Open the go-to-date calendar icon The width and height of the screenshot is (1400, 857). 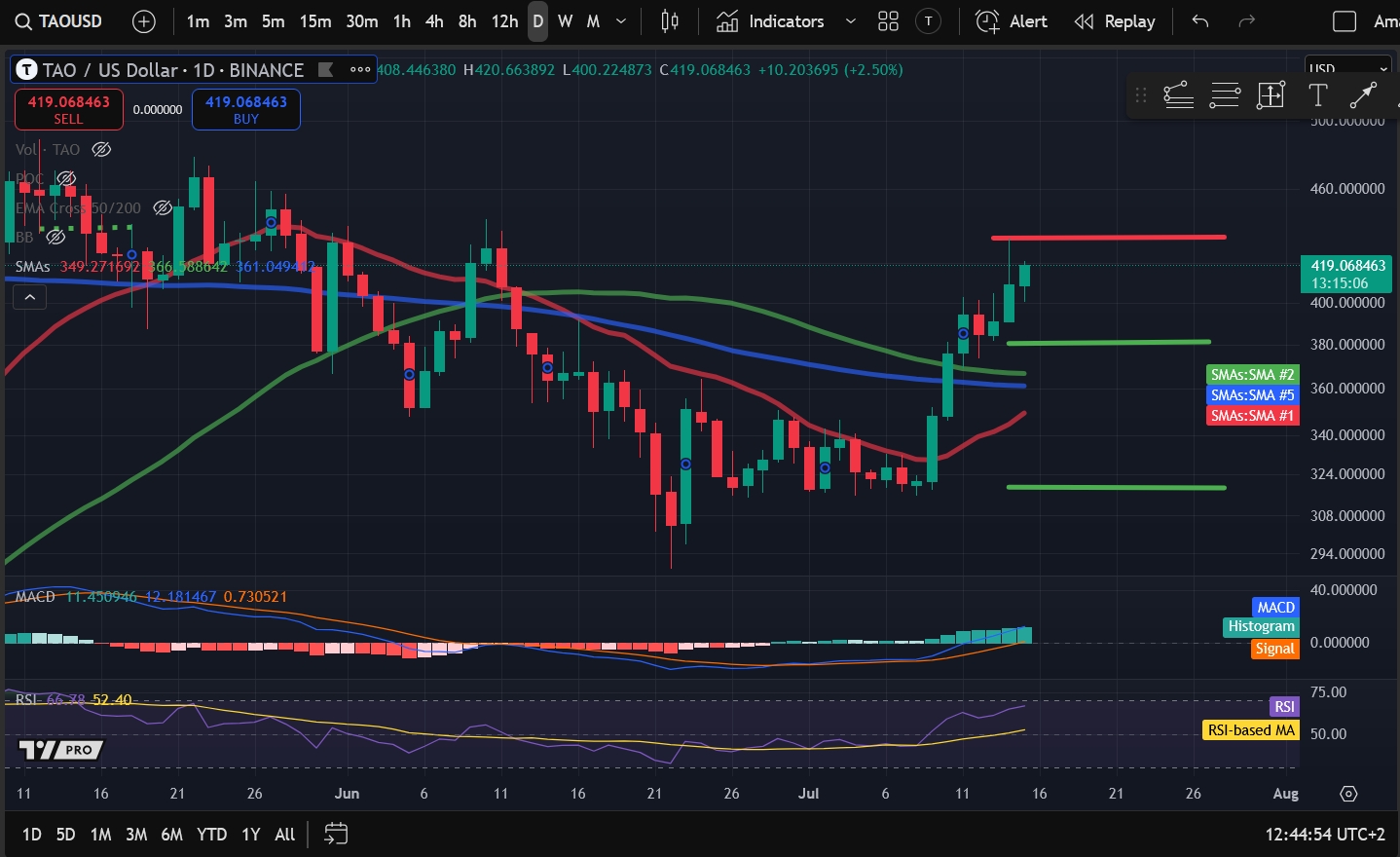(336, 834)
